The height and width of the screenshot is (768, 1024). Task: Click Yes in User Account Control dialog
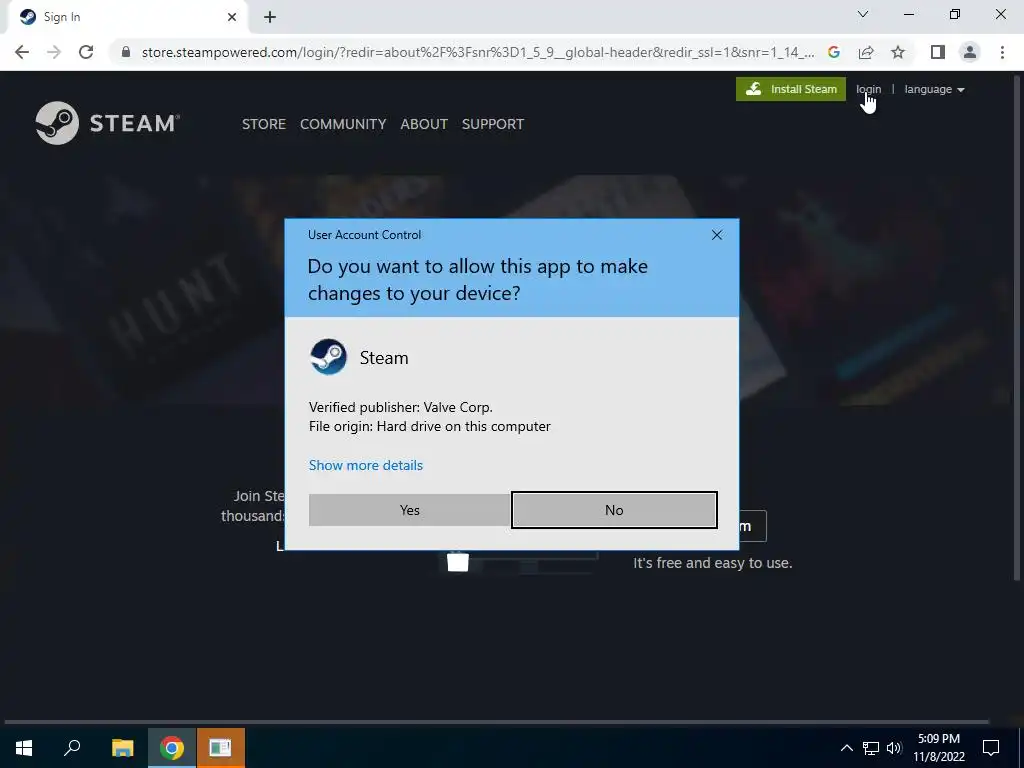(409, 510)
